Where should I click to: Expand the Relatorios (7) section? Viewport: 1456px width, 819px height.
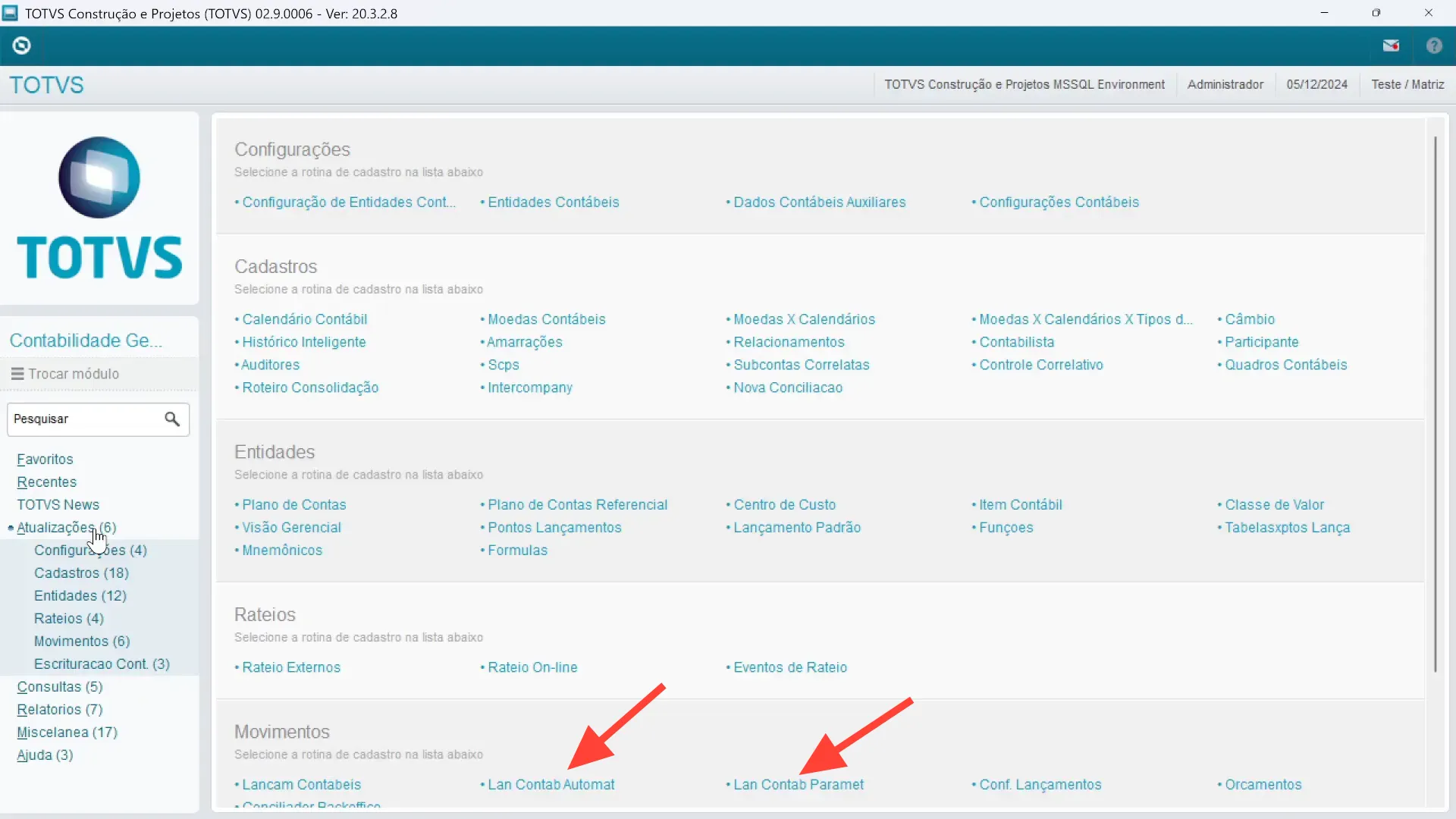pyautogui.click(x=59, y=709)
